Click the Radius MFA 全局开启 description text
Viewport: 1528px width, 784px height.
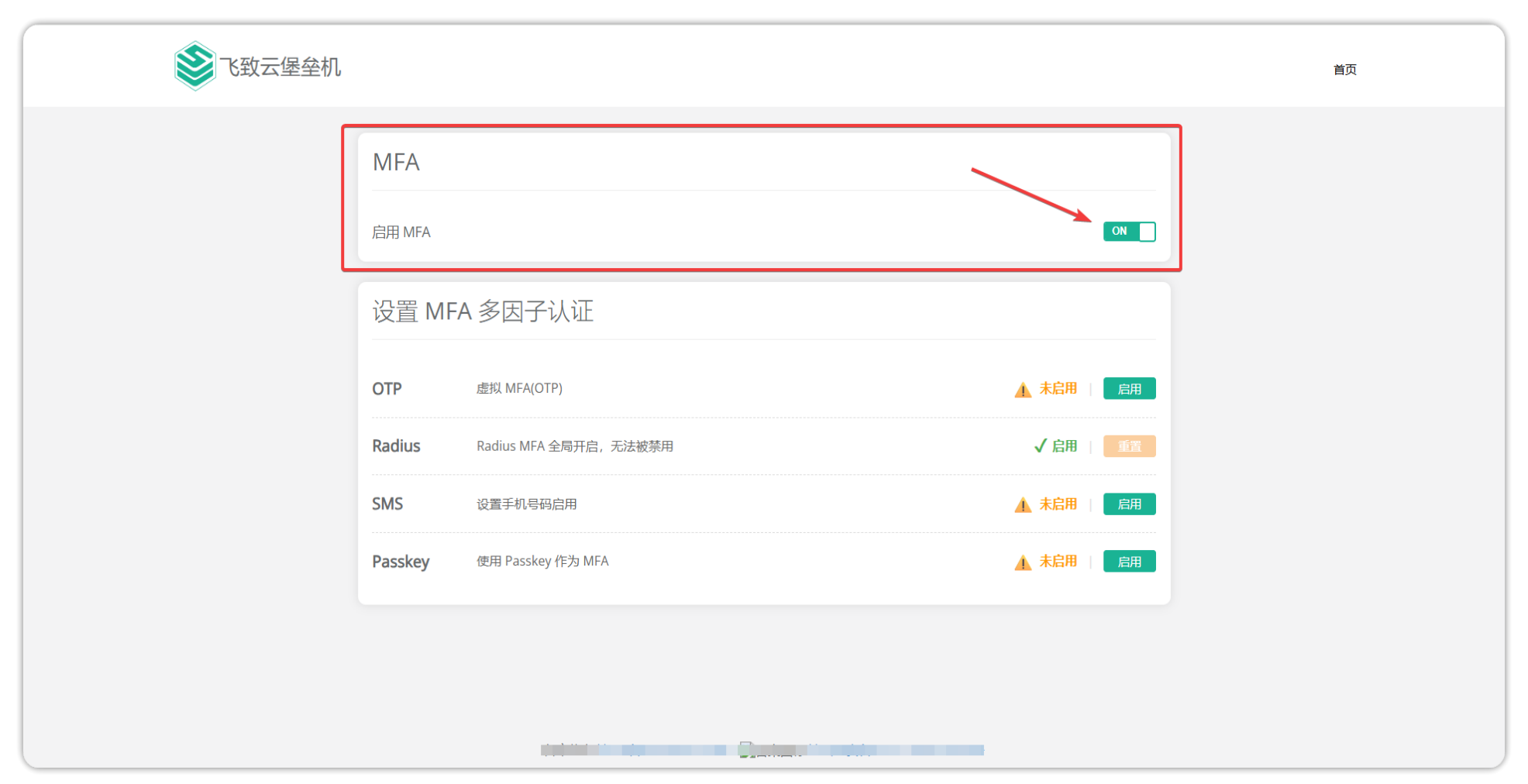click(x=574, y=446)
